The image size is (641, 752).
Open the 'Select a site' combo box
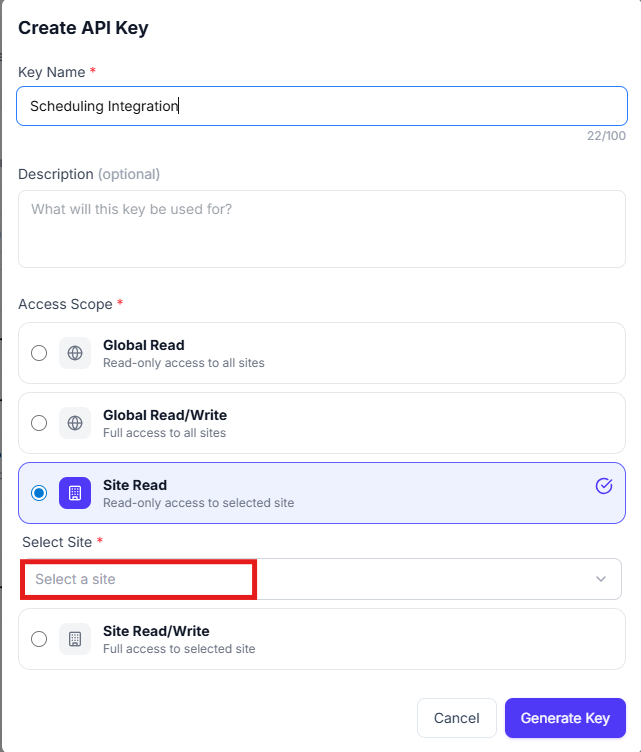point(321,579)
